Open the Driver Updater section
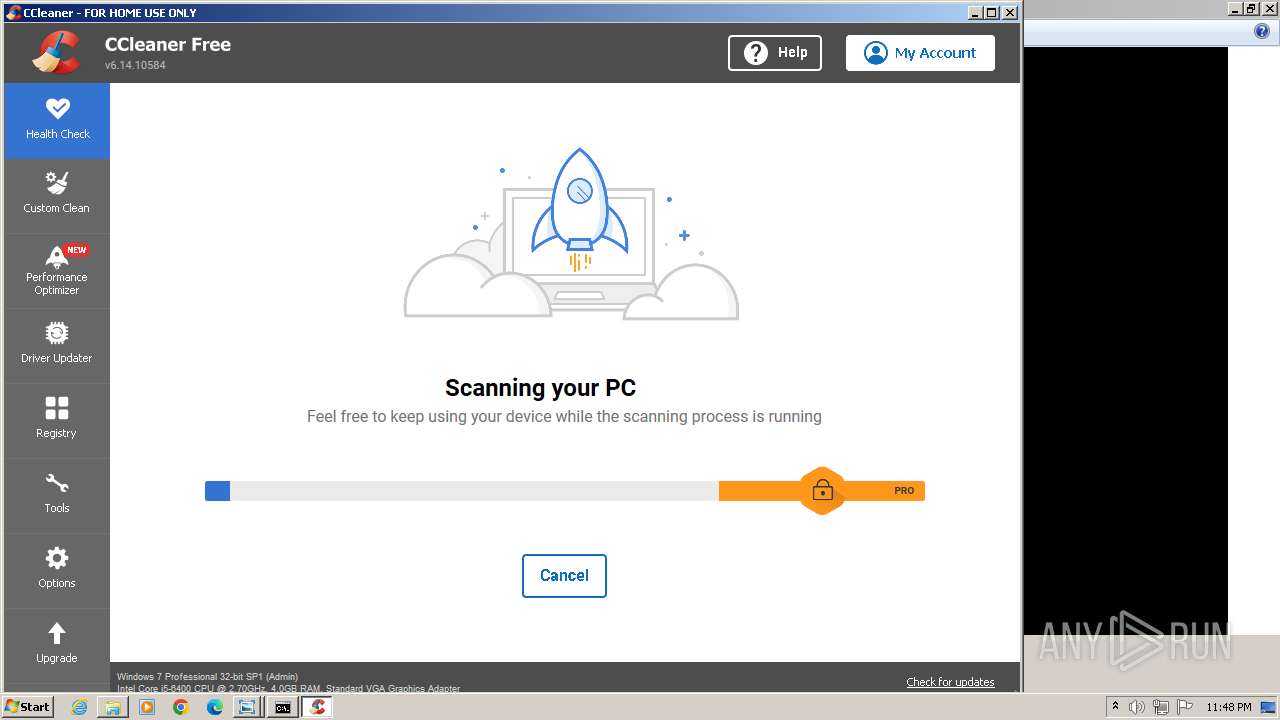 [x=57, y=346]
